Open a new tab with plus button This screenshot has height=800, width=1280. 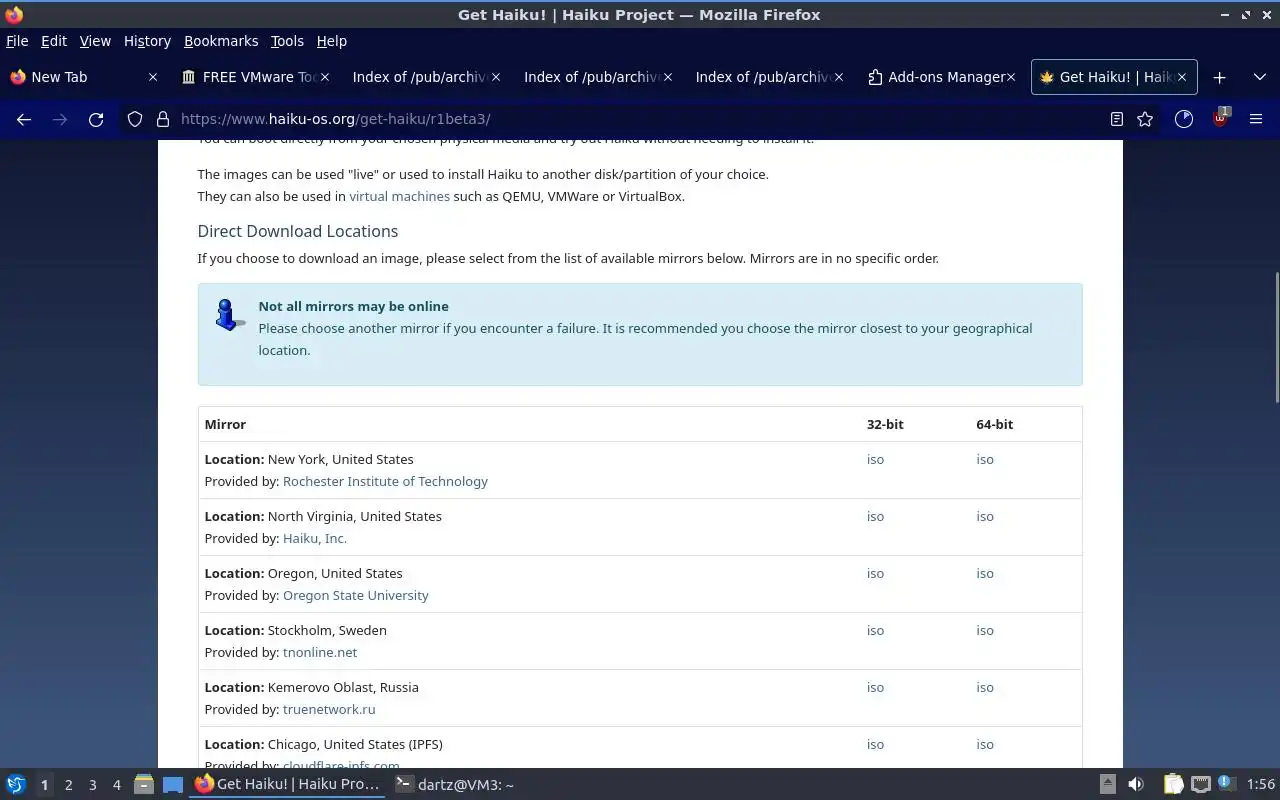[x=1219, y=77]
